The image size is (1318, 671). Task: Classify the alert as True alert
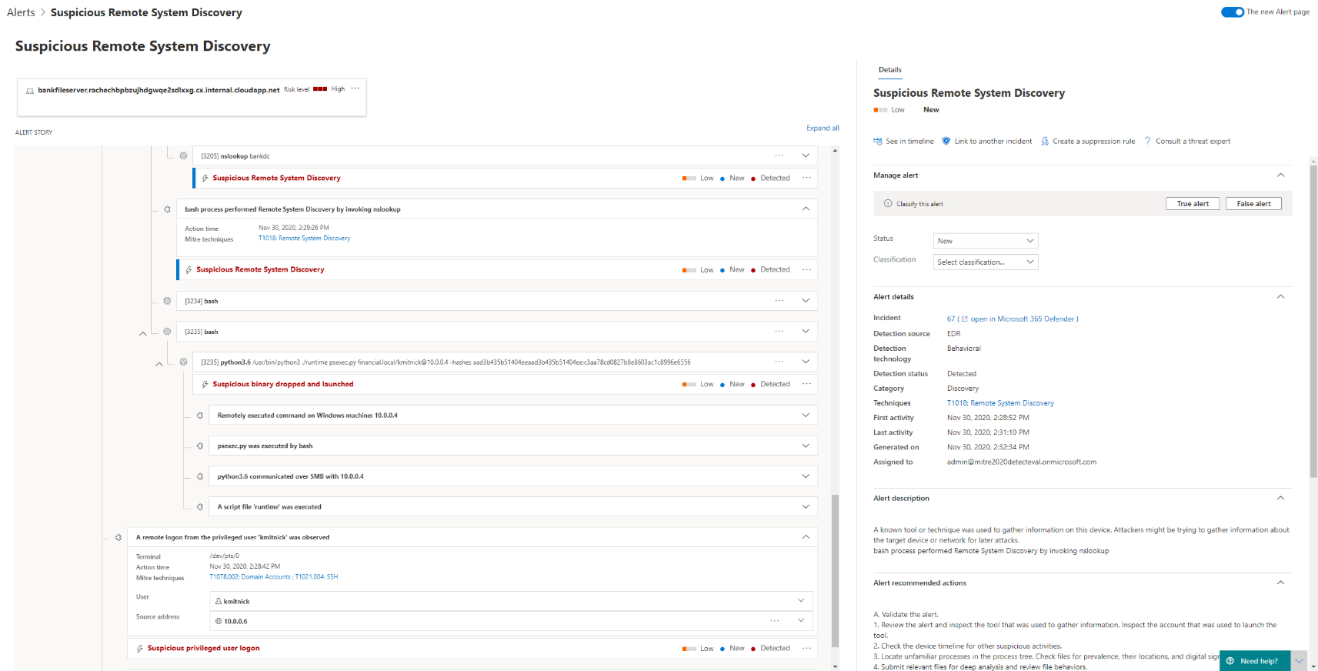point(1192,202)
